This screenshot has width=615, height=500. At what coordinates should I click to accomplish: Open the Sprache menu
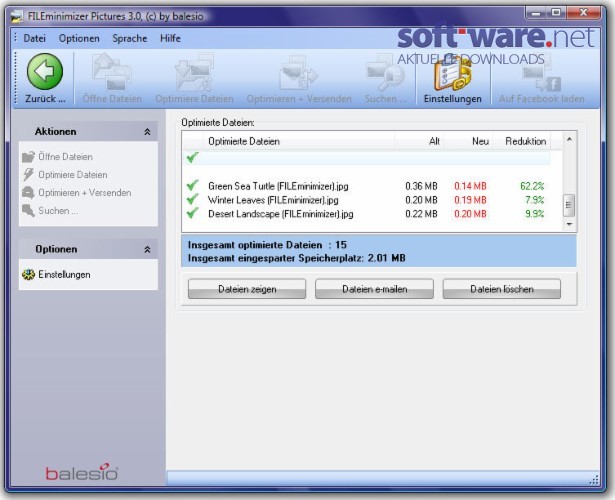click(130, 38)
